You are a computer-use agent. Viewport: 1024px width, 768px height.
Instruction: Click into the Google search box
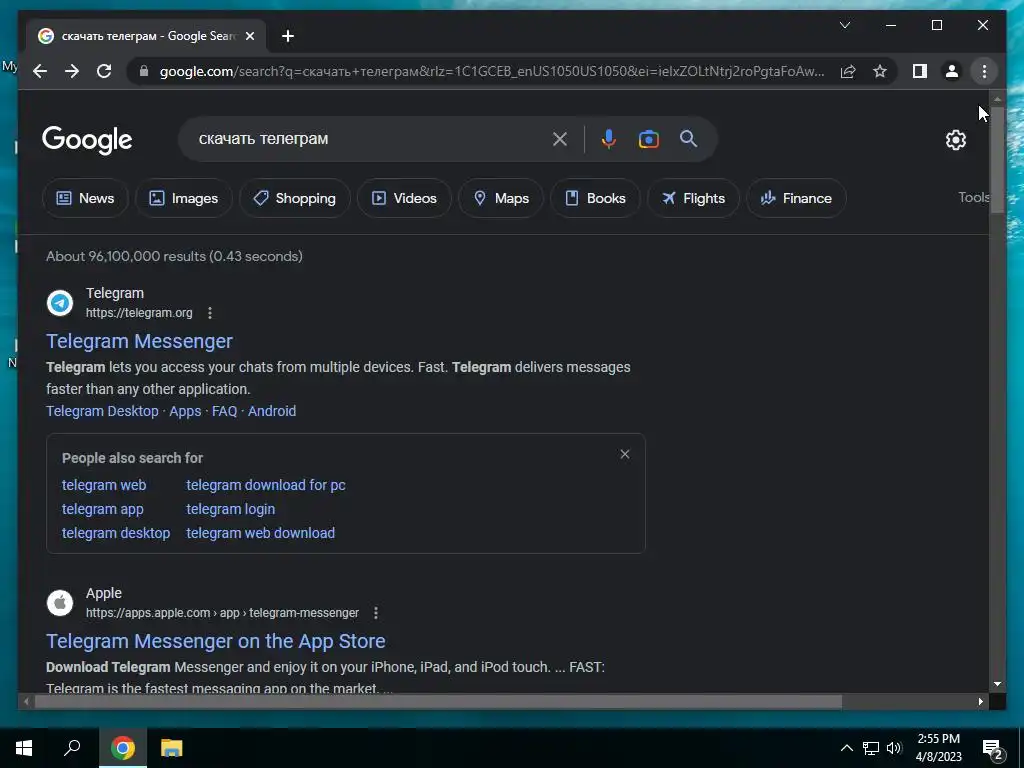[x=372, y=139]
